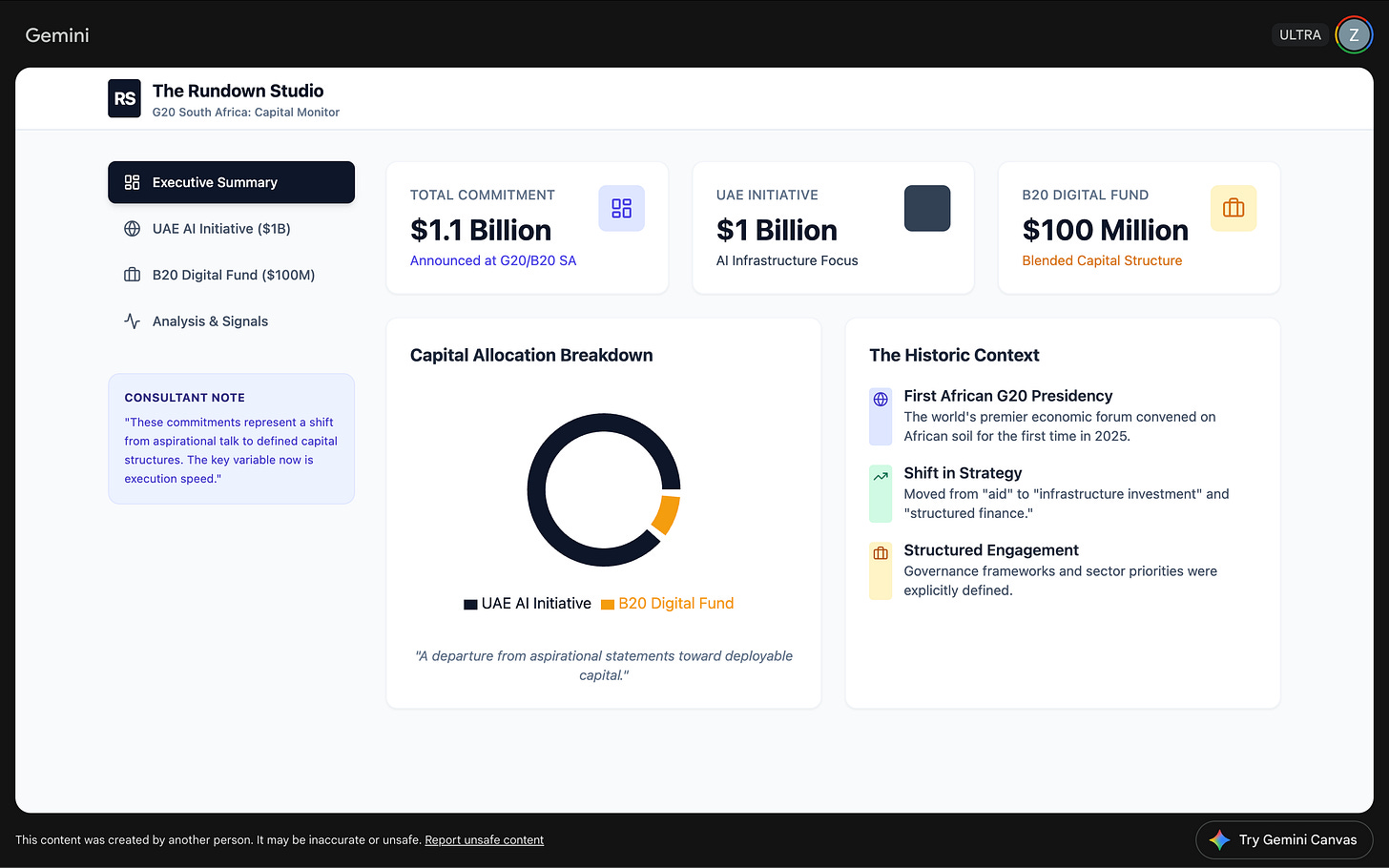Click the B20 Digital Fund legend label
The image size is (1389, 868).
tap(676, 604)
